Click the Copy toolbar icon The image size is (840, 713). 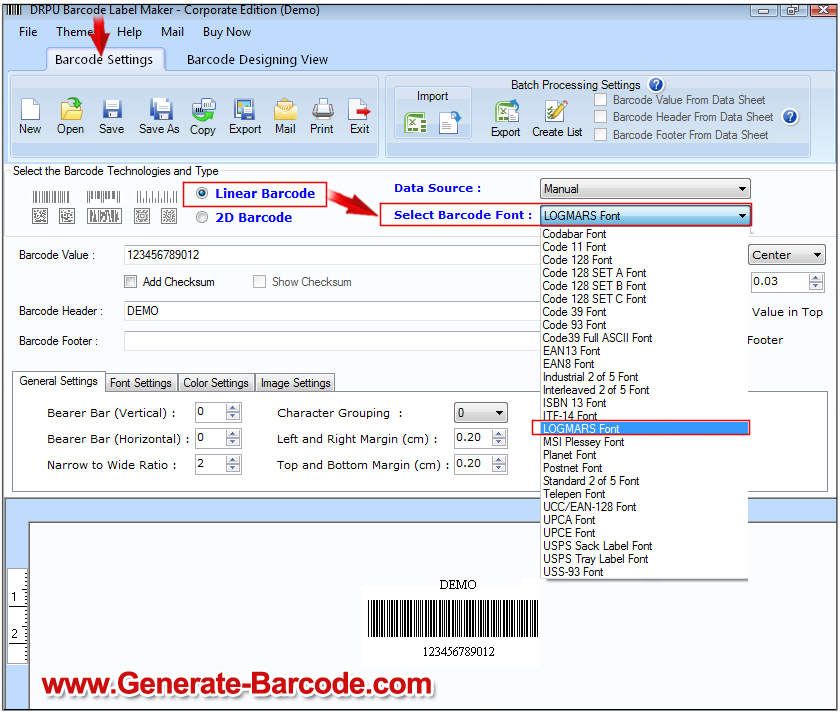point(203,111)
